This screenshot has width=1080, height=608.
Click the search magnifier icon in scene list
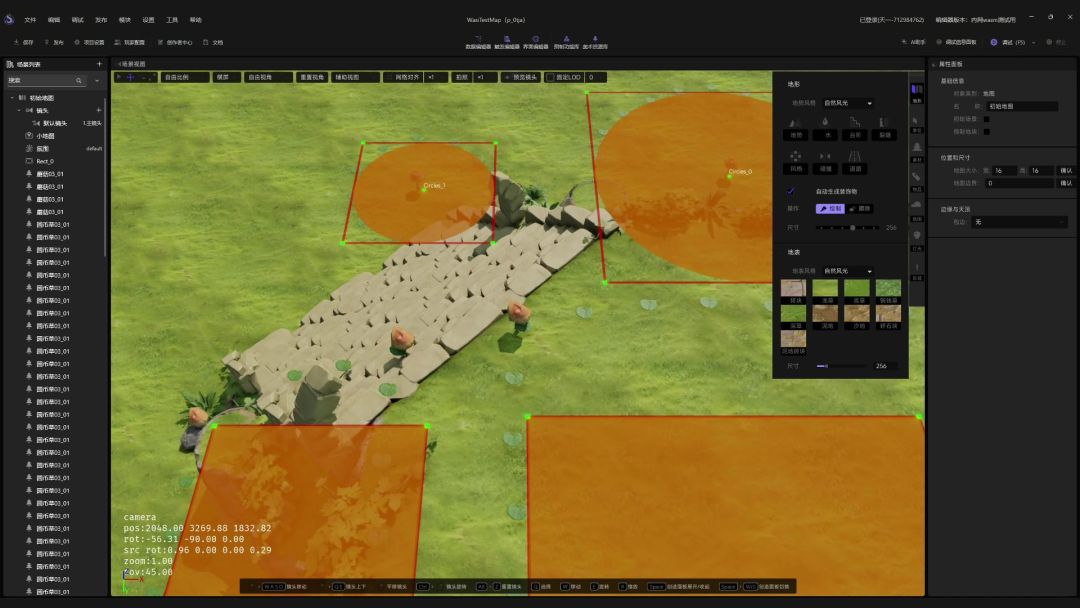80,80
